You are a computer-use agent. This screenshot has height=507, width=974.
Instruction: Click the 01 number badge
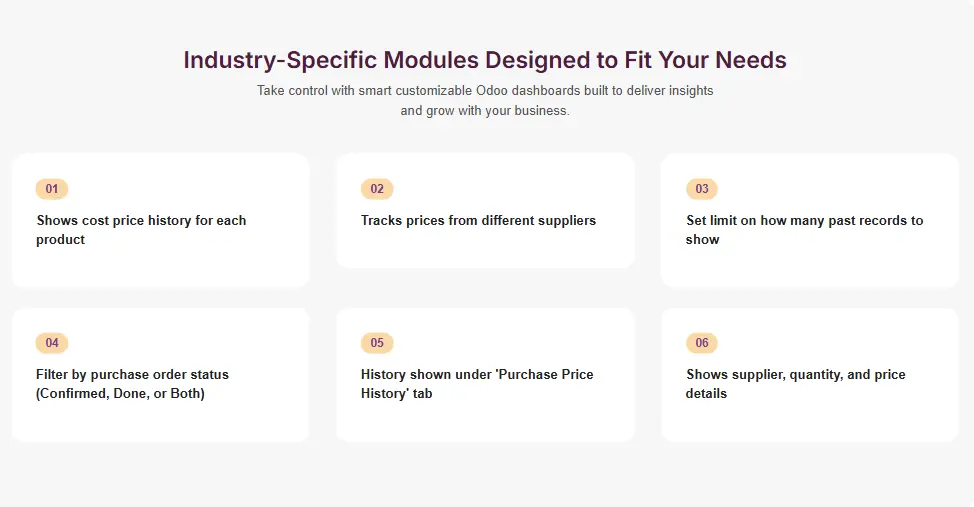52,189
